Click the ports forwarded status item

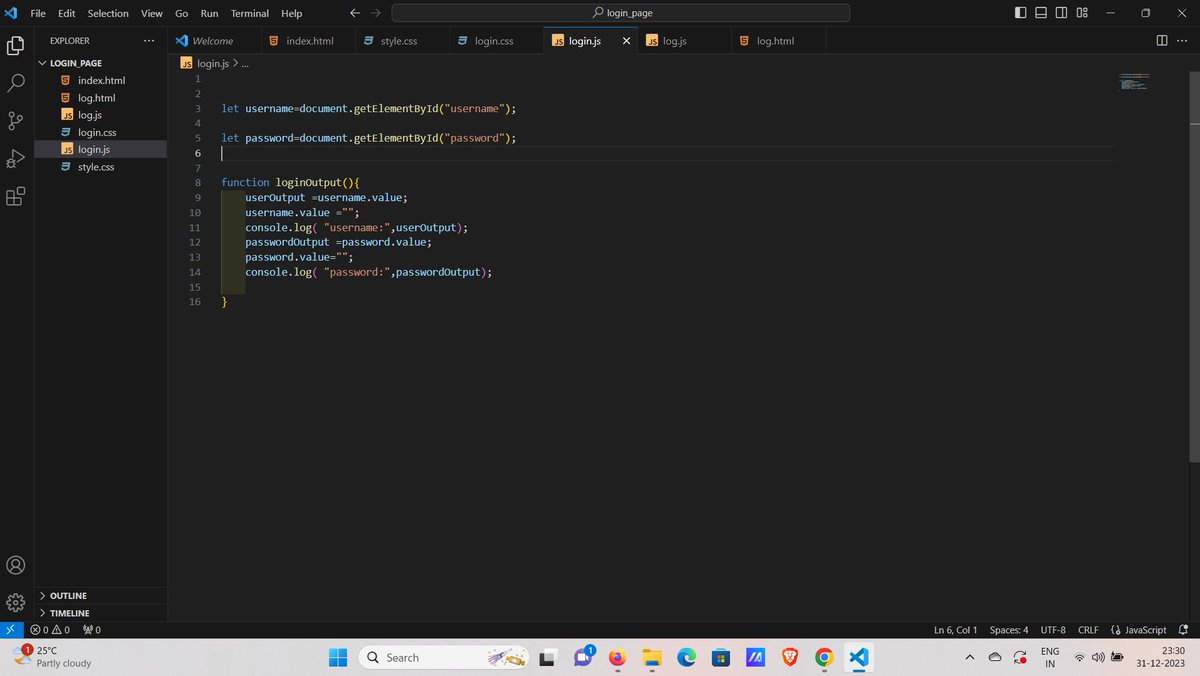pyautogui.click(x=91, y=630)
